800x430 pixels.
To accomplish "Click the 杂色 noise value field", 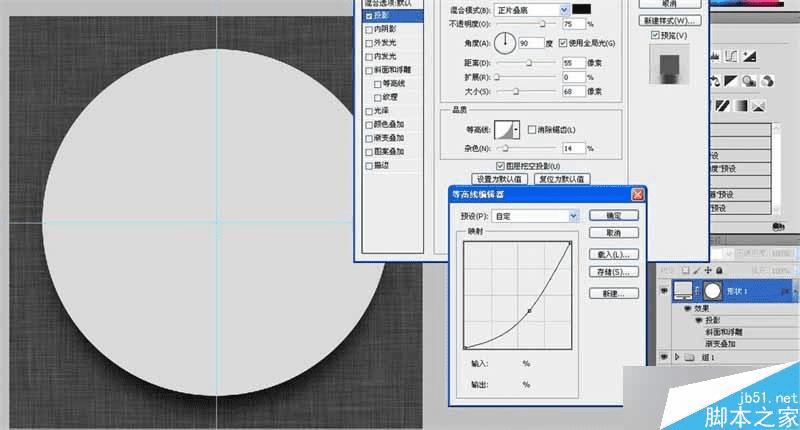I will click(x=573, y=148).
